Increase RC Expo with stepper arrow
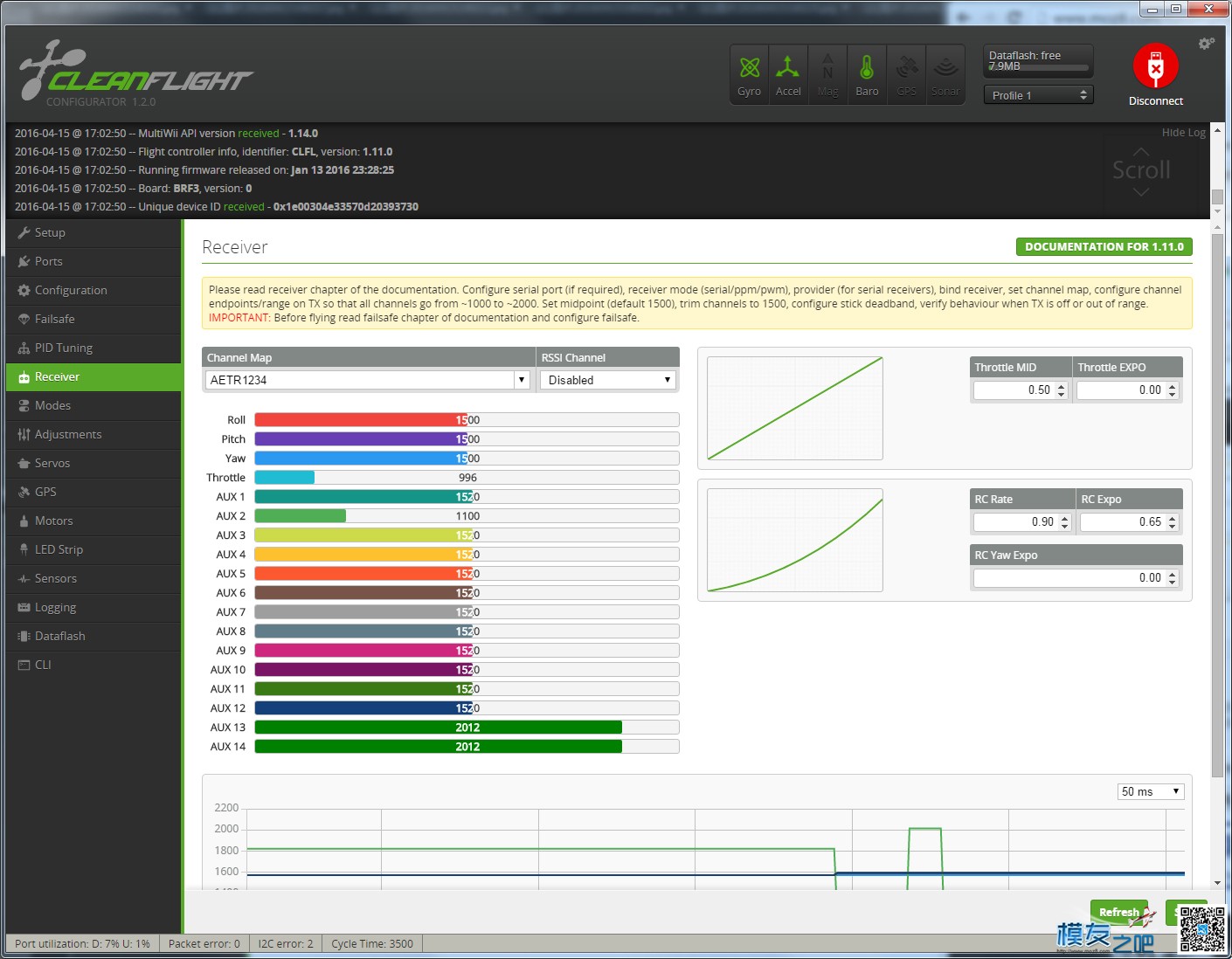The height and width of the screenshot is (959, 1232). click(1173, 518)
